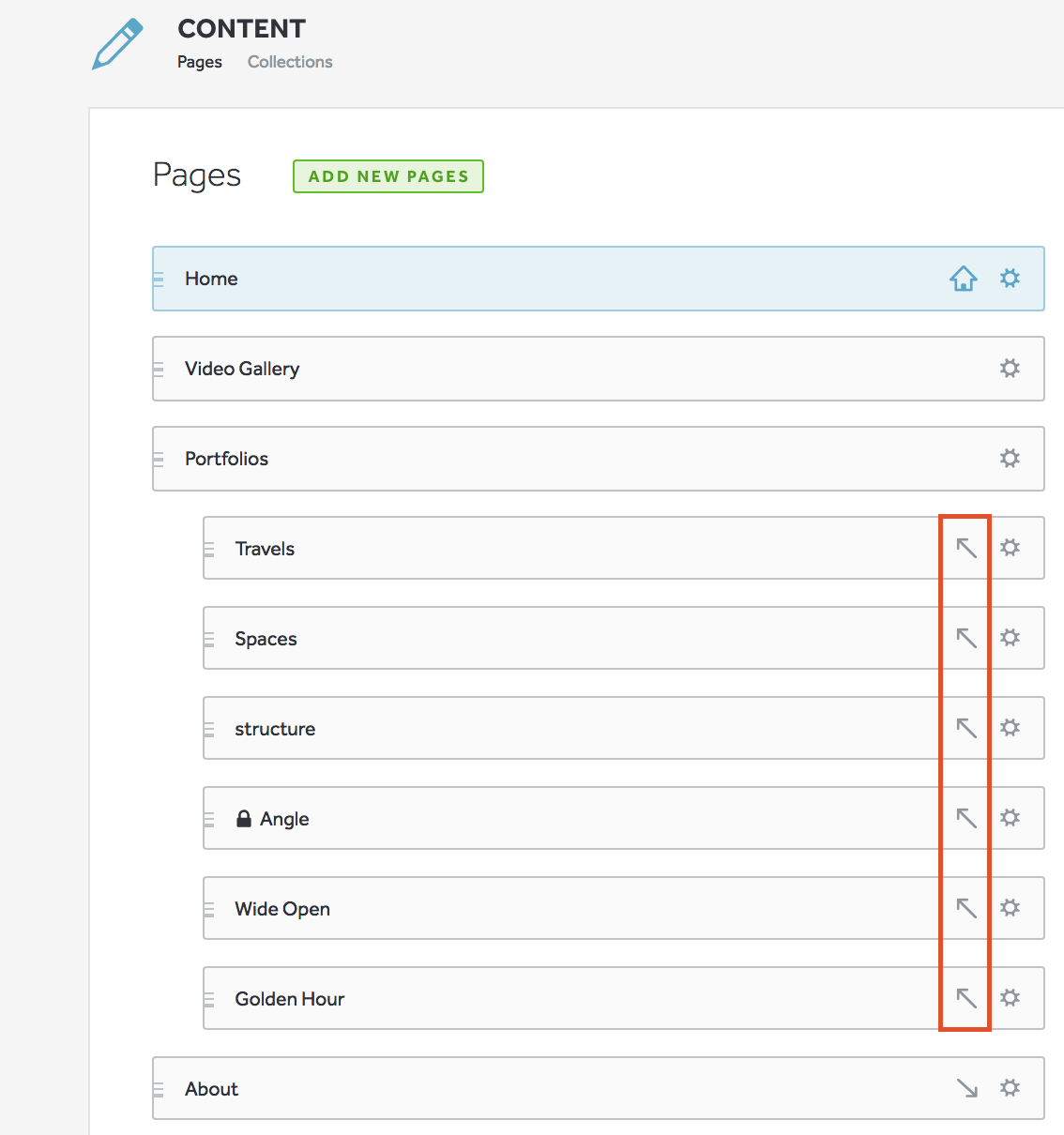Select the Golden Hour page row

[x=624, y=998]
